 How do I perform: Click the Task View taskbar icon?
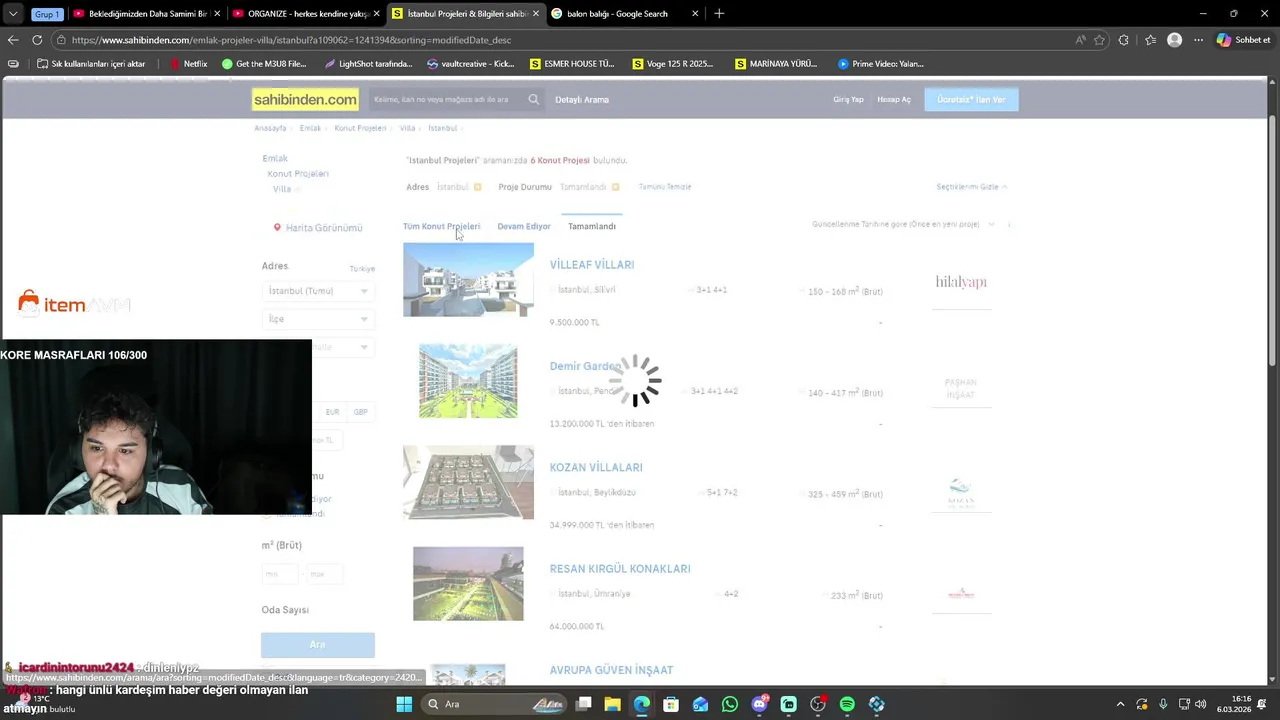583,704
